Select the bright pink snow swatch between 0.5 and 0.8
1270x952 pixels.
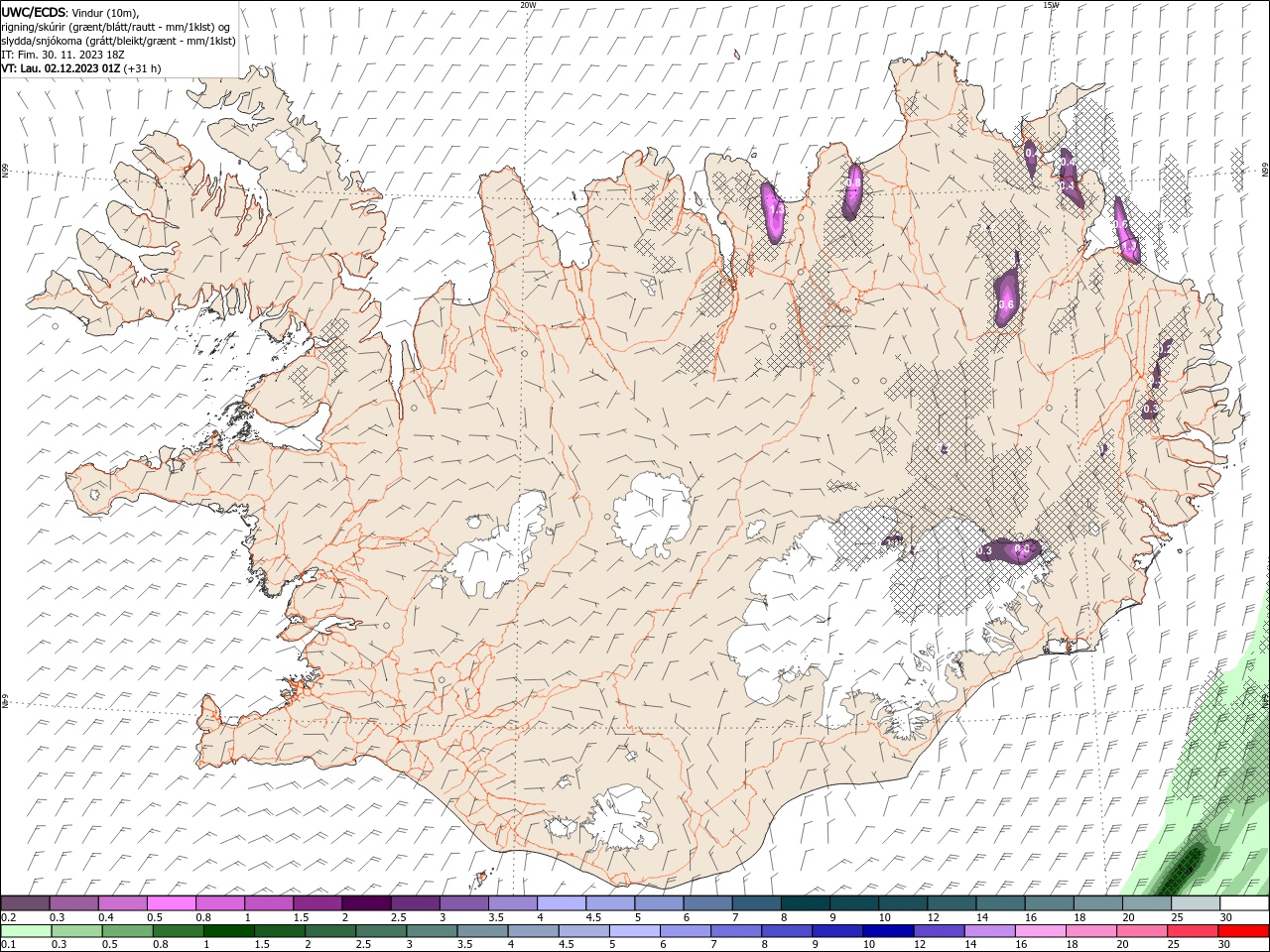pyautogui.click(x=172, y=903)
